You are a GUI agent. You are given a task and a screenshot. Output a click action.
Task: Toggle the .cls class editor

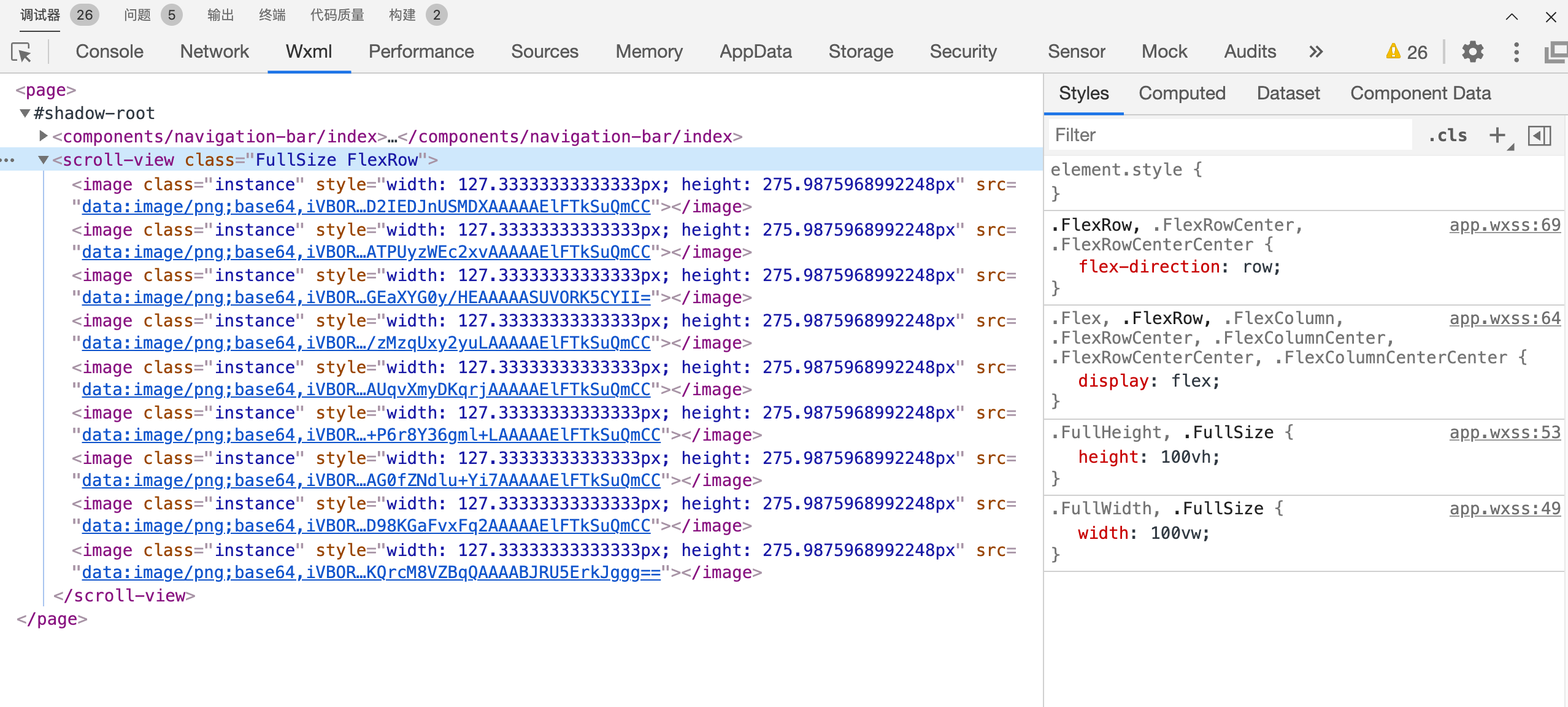point(1448,135)
